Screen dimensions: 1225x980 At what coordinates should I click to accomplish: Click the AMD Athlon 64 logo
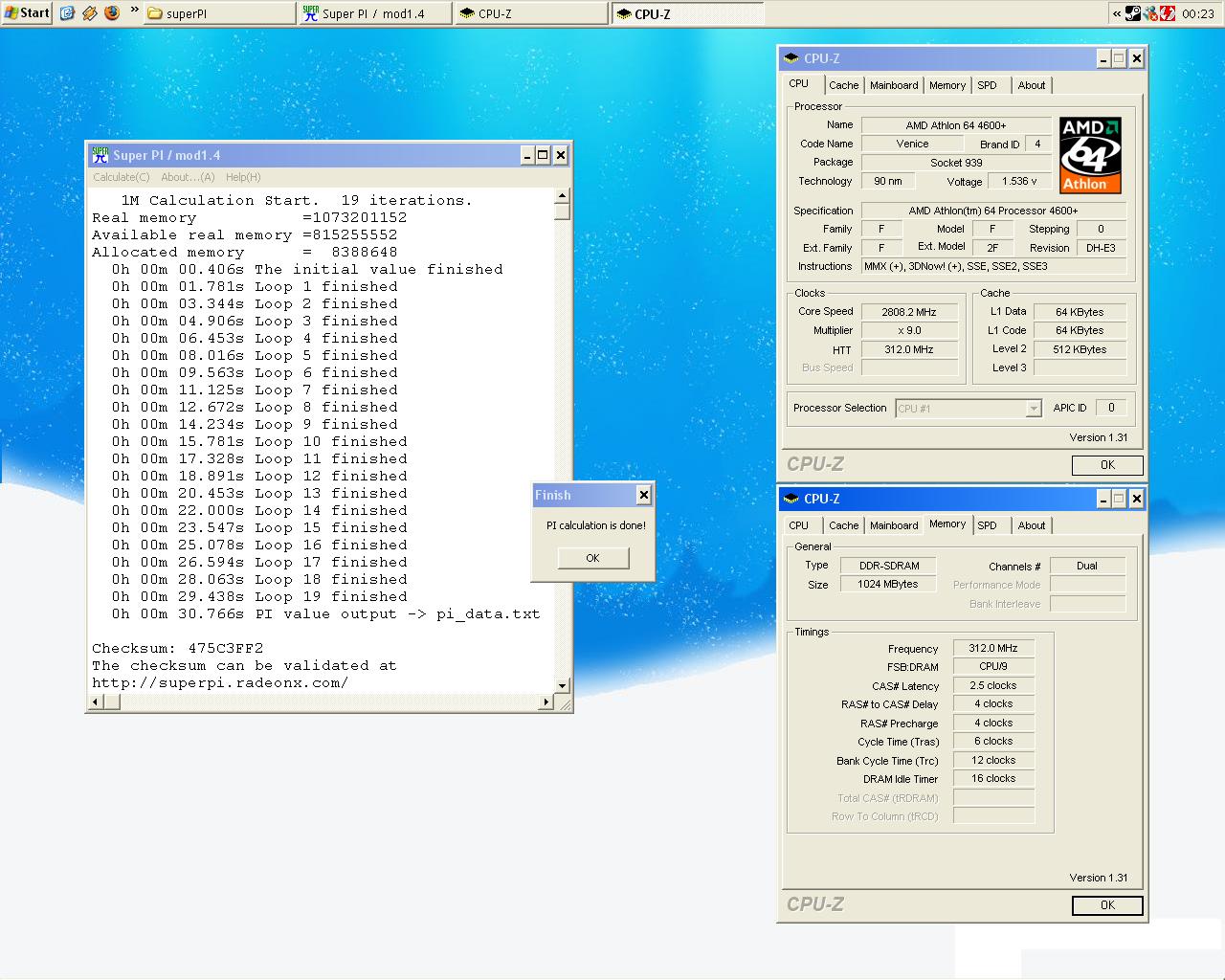tap(1090, 155)
